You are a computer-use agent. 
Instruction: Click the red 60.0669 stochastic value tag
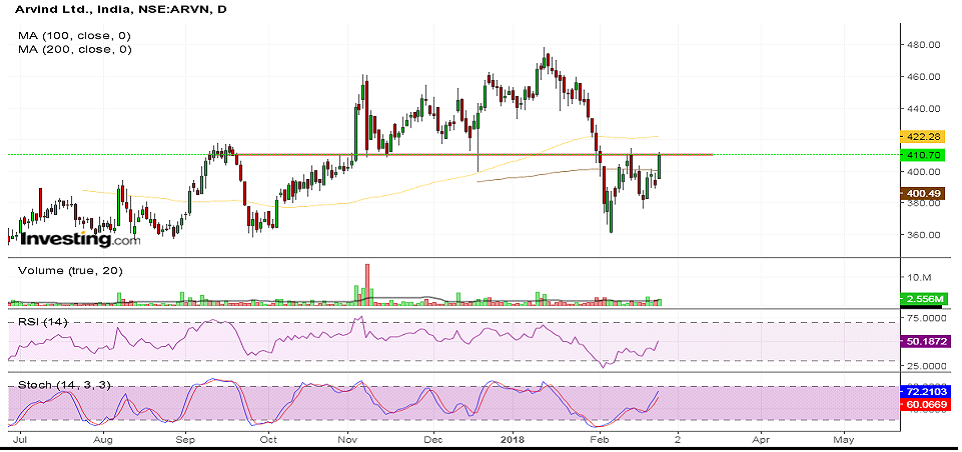point(924,404)
